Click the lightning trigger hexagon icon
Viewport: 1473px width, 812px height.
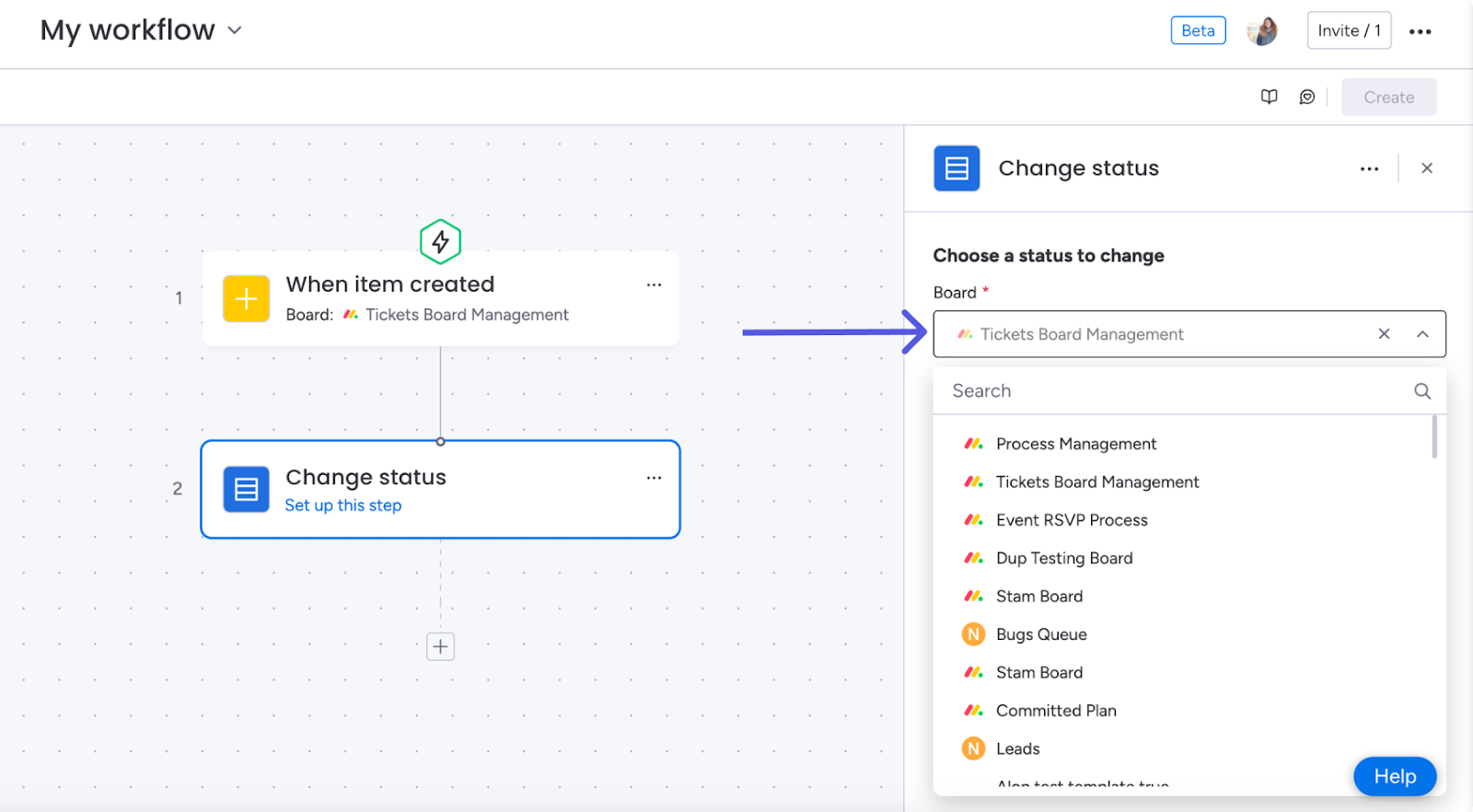(440, 241)
